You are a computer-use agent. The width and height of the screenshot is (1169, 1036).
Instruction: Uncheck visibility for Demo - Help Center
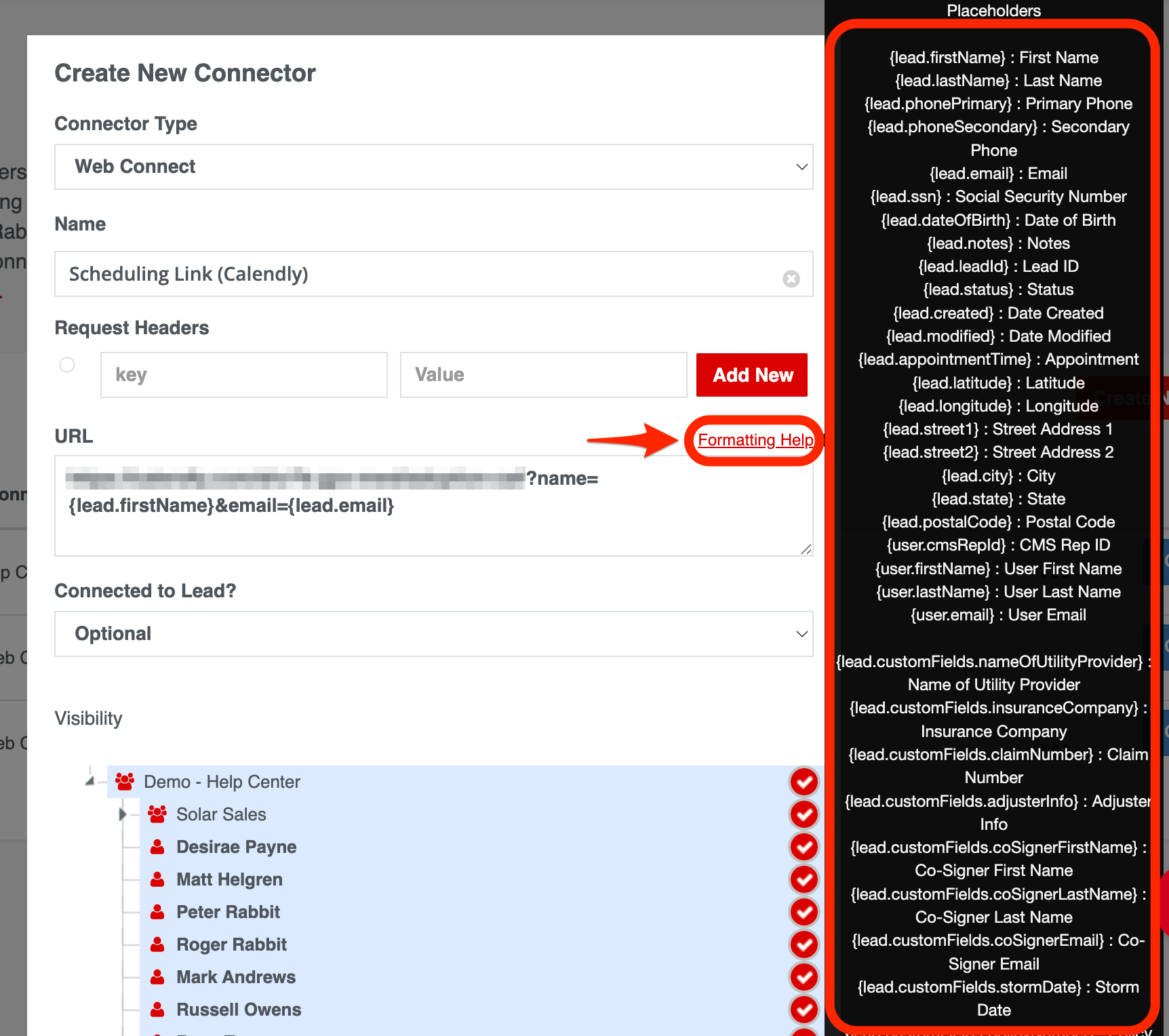804,782
